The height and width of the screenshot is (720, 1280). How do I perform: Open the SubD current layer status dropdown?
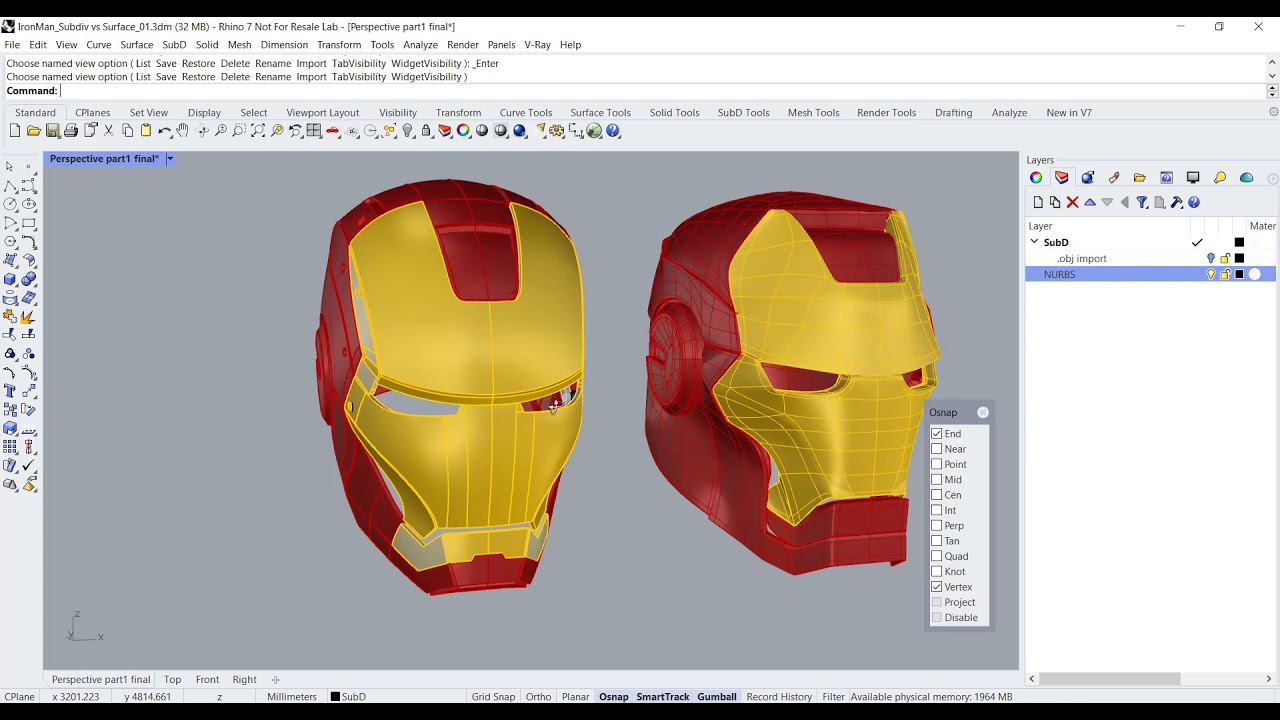pyautogui.click(x=348, y=697)
